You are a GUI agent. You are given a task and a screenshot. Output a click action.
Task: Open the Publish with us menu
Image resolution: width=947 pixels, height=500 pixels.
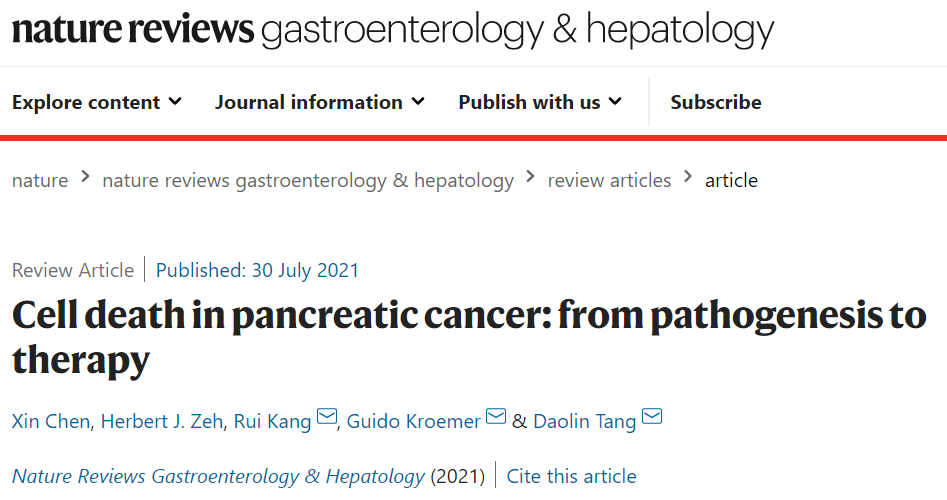click(x=529, y=102)
